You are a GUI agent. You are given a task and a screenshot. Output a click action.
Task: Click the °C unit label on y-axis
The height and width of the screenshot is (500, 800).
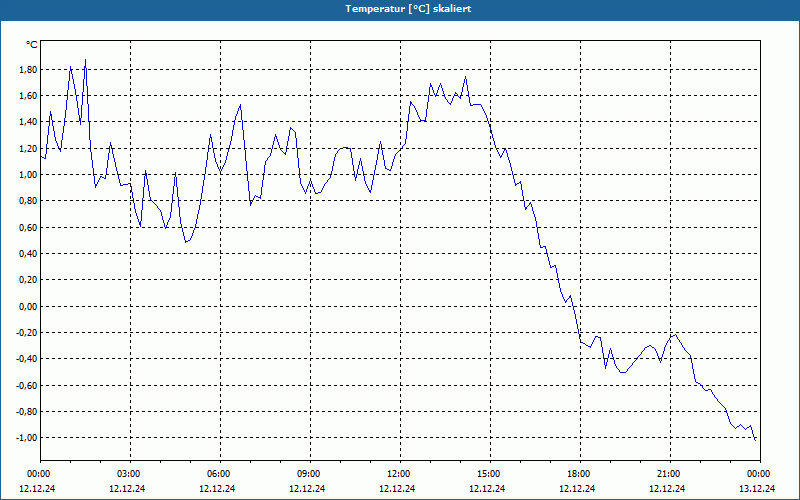pos(32,45)
